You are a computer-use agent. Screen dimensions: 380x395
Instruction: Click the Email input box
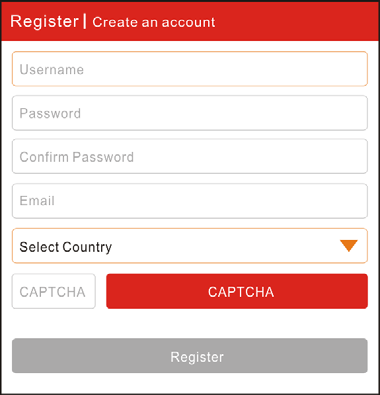(x=190, y=201)
